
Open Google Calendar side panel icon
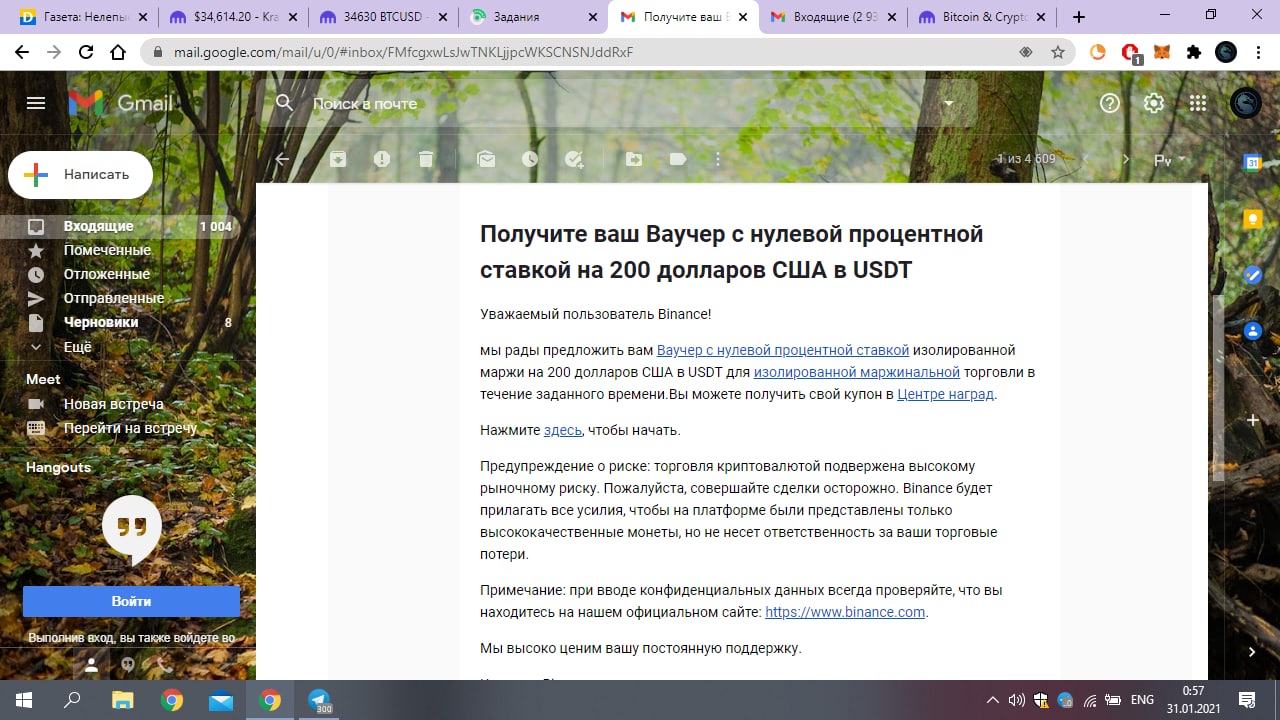tap(1252, 162)
